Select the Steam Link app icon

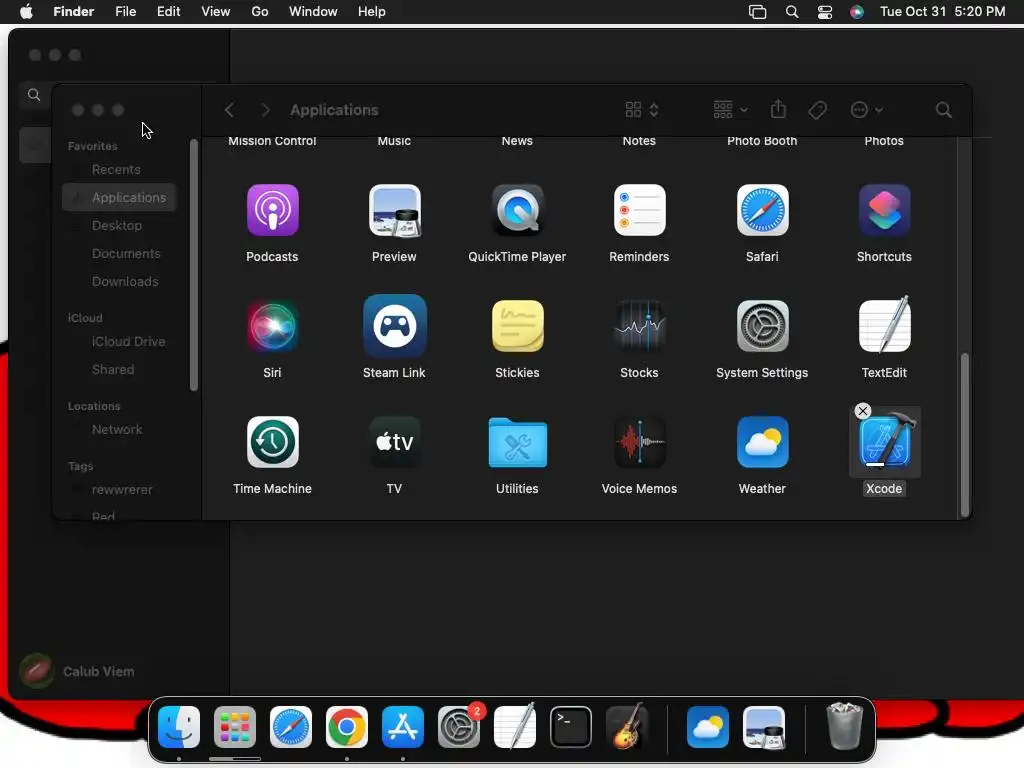(x=394, y=326)
